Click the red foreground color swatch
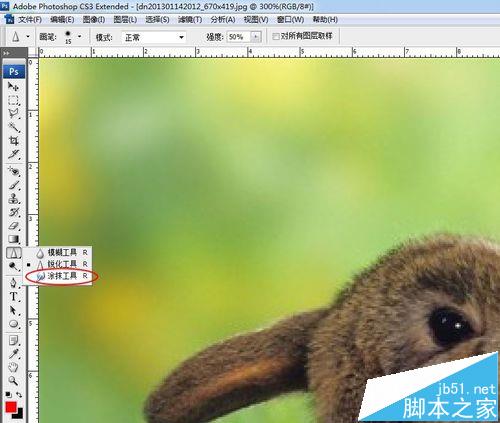This screenshot has width=500, height=423. [11, 407]
